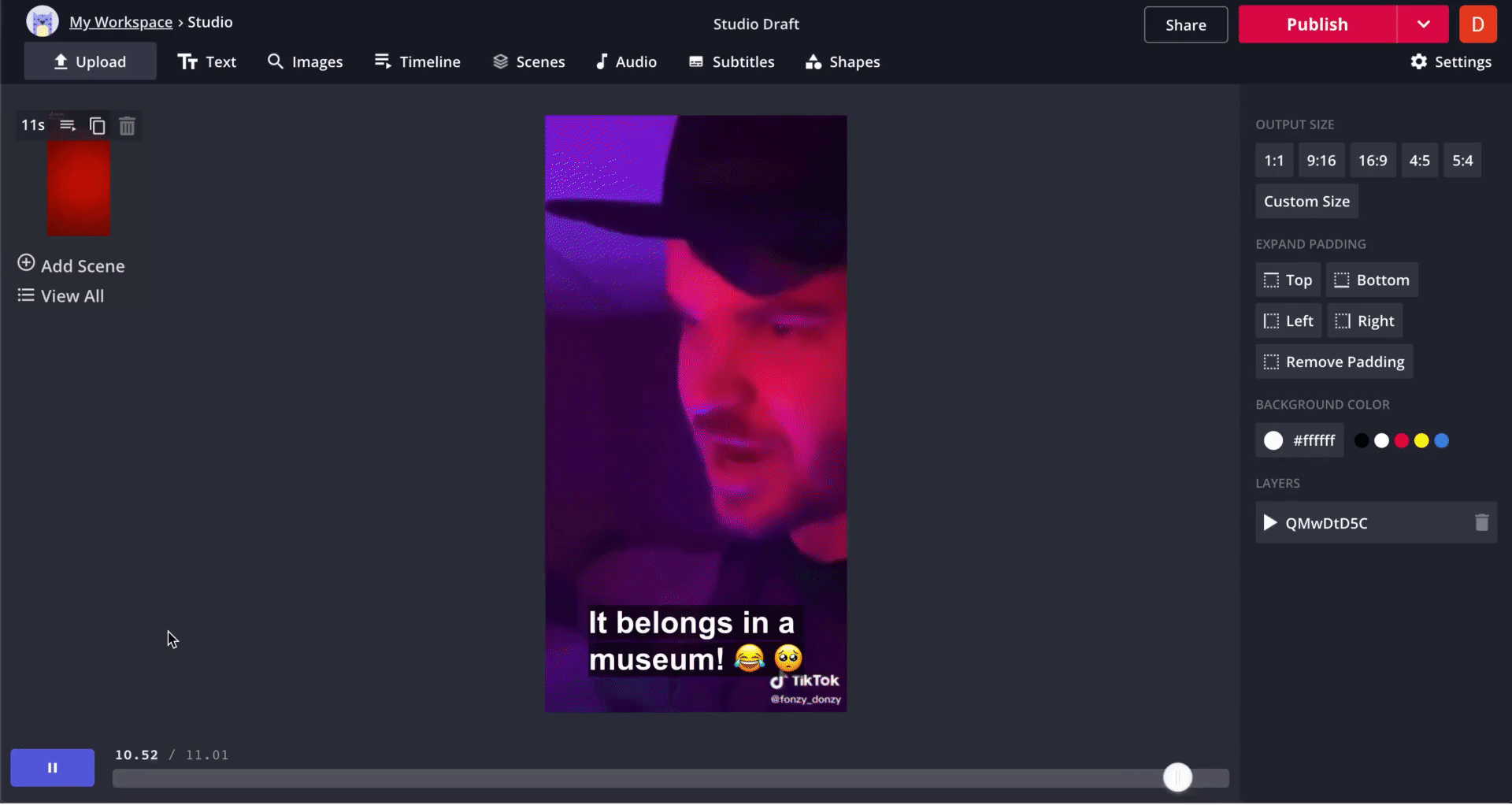Open the Subtitles tool
Viewport: 1512px width, 805px height.
[x=732, y=61]
